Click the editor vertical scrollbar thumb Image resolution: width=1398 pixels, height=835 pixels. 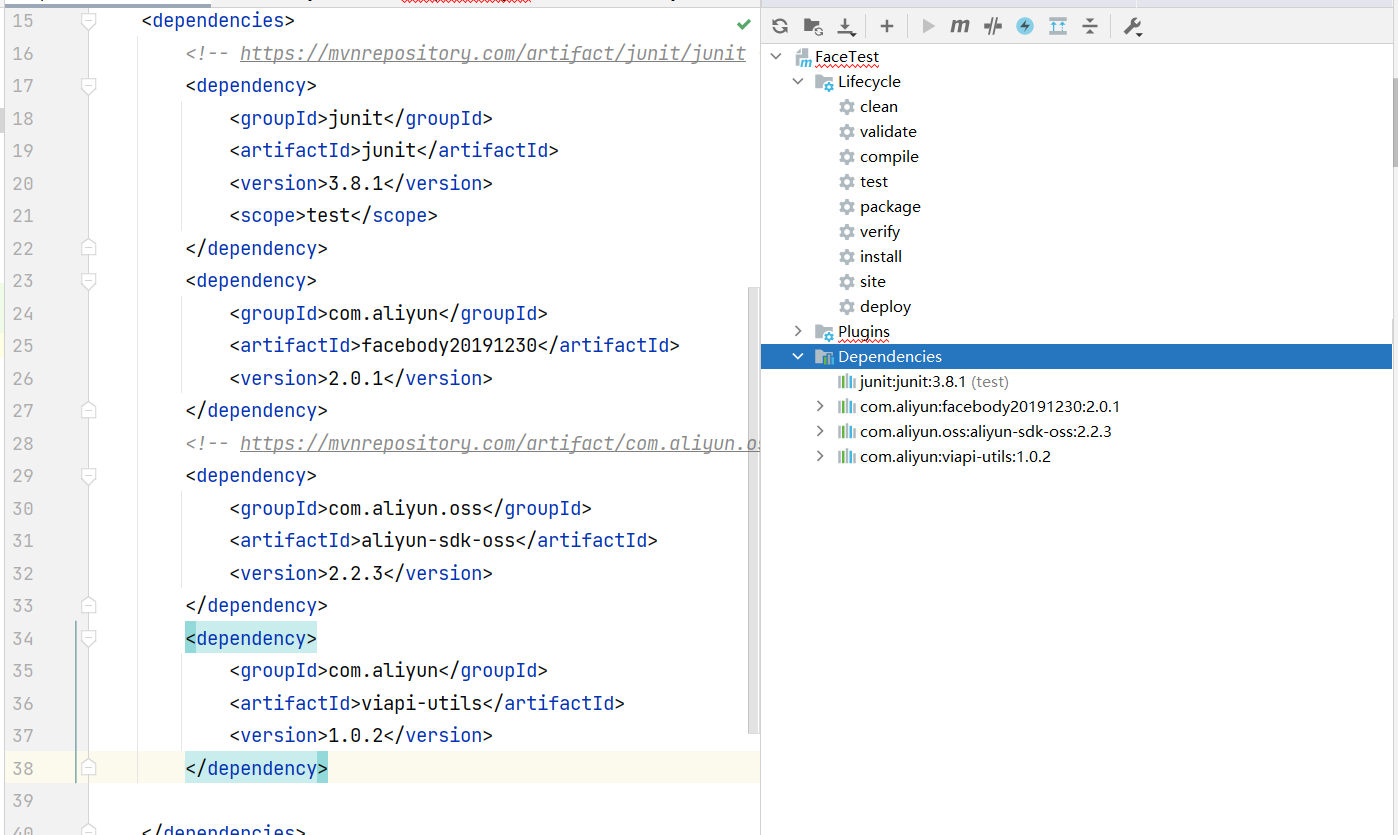[x=753, y=508]
